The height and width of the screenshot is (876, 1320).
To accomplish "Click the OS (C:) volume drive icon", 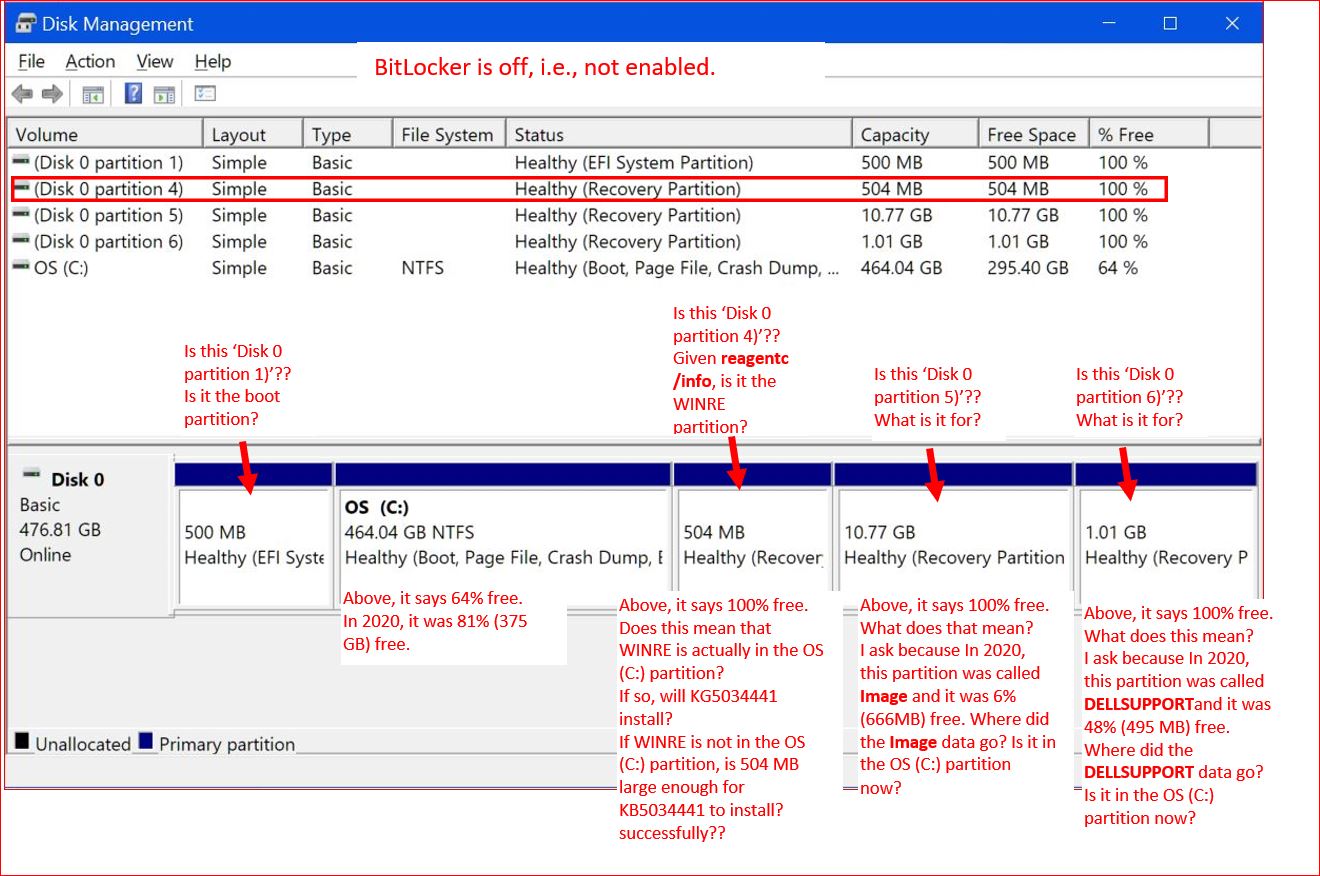I will pyautogui.click(x=21, y=268).
